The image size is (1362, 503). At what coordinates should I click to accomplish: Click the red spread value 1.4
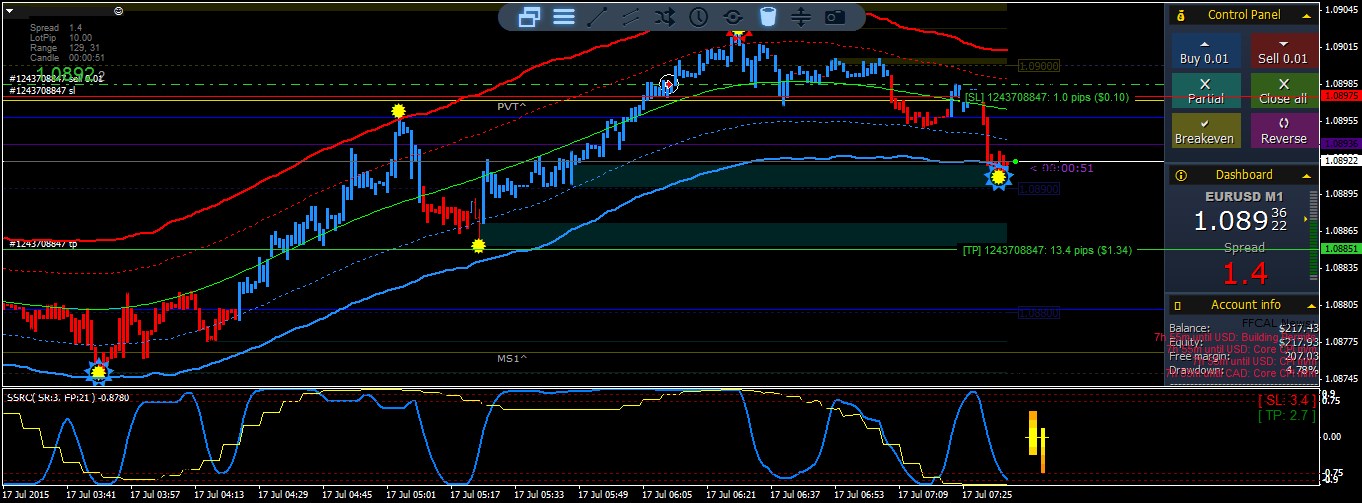[x=1244, y=273]
